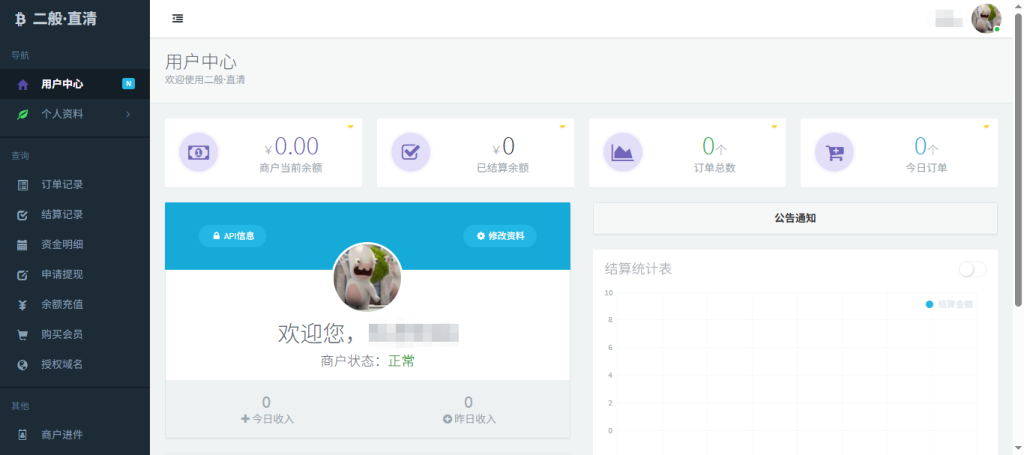The height and width of the screenshot is (455, 1024).
Task: Click the home icon beside 用户中心
Action: (23, 84)
